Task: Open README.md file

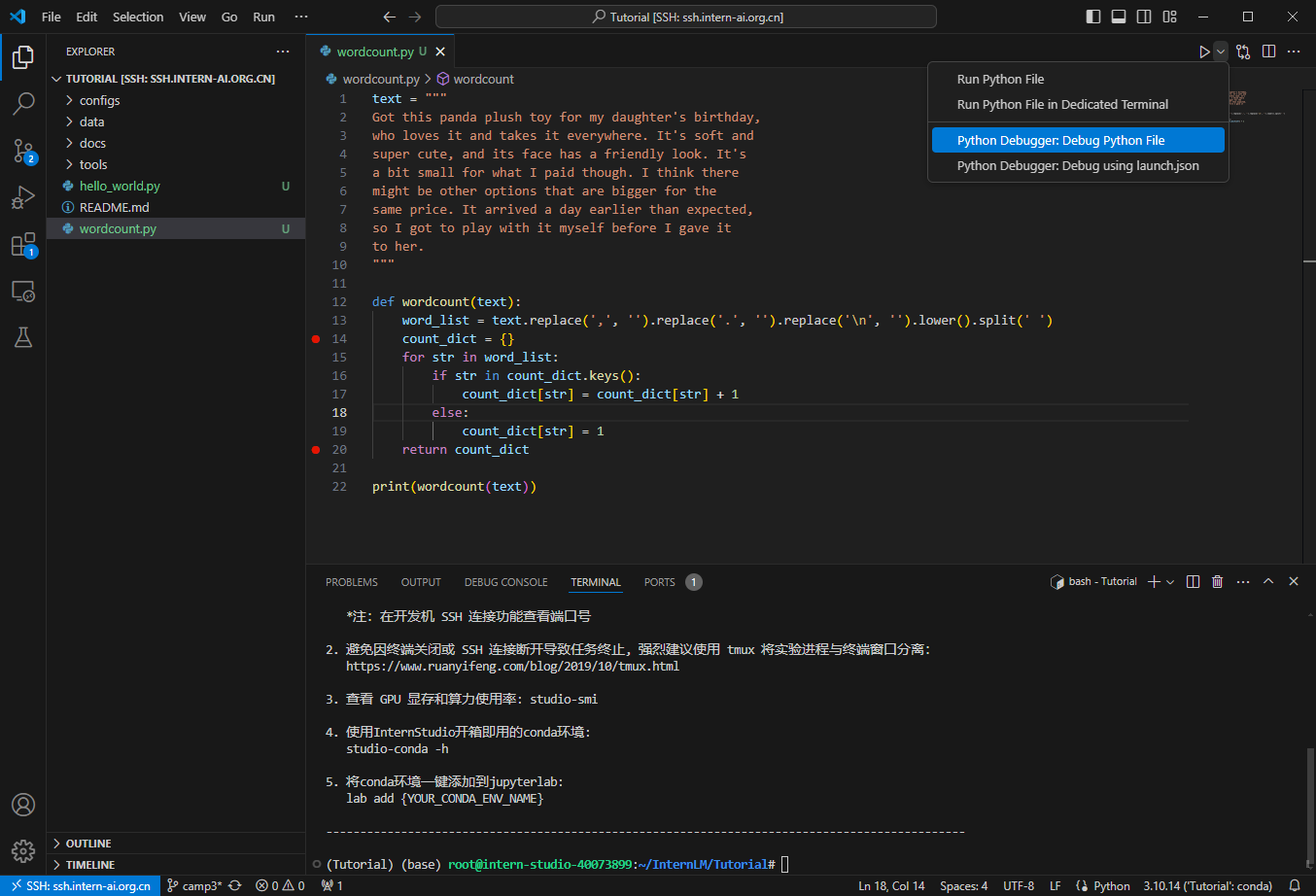Action: (x=176, y=207)
